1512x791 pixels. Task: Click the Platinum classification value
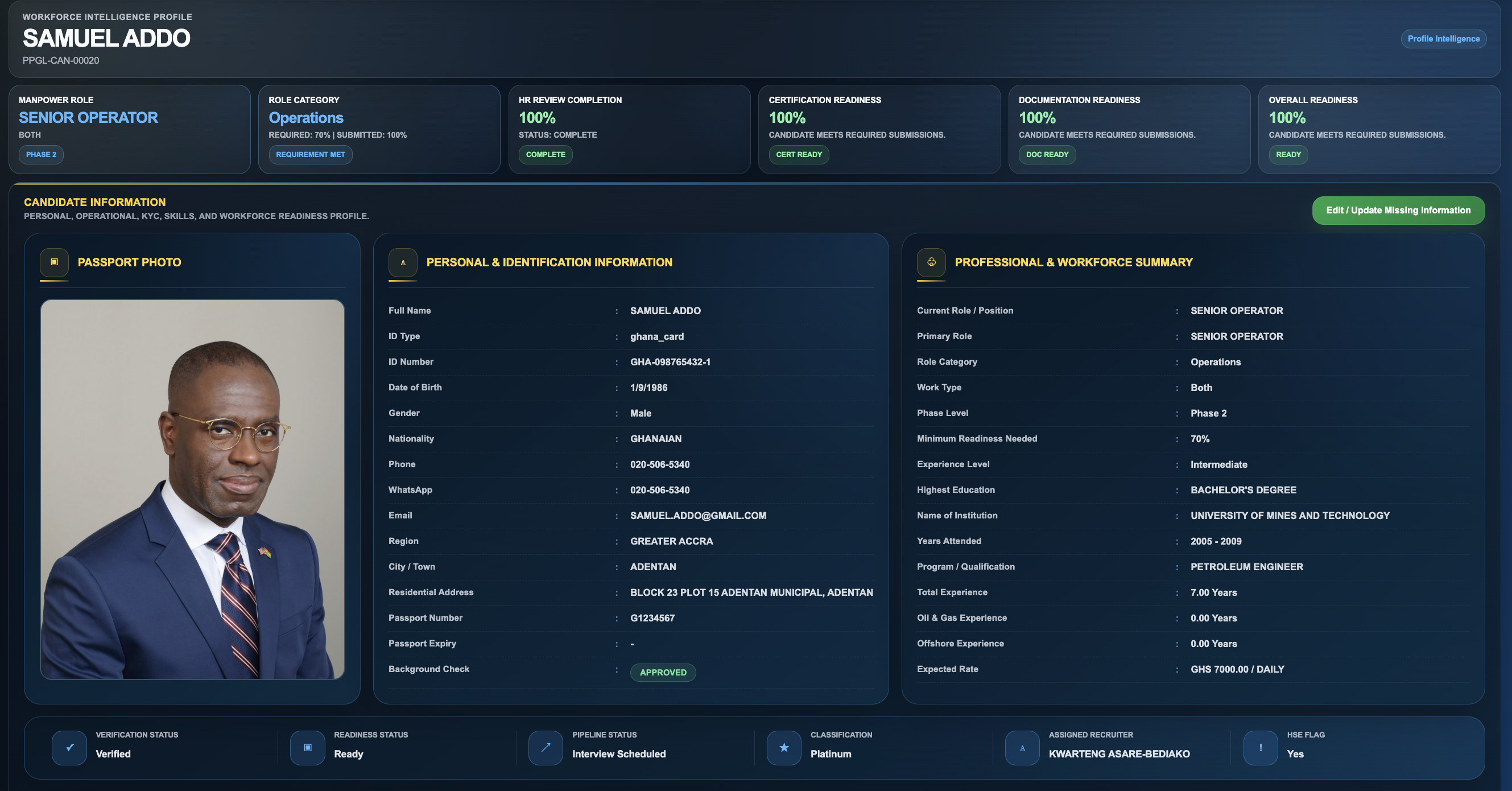point(831,754)
